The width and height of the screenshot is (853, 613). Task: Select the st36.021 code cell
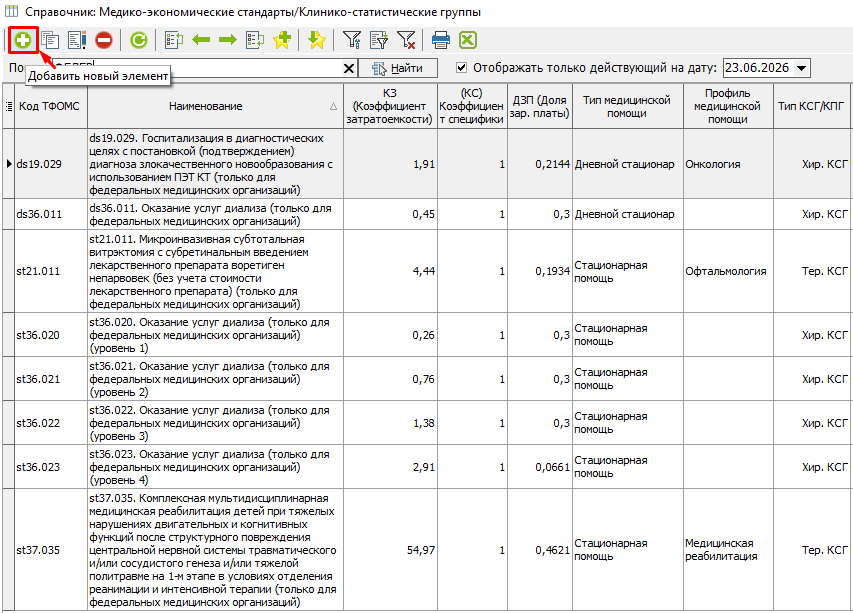(51, 379)
